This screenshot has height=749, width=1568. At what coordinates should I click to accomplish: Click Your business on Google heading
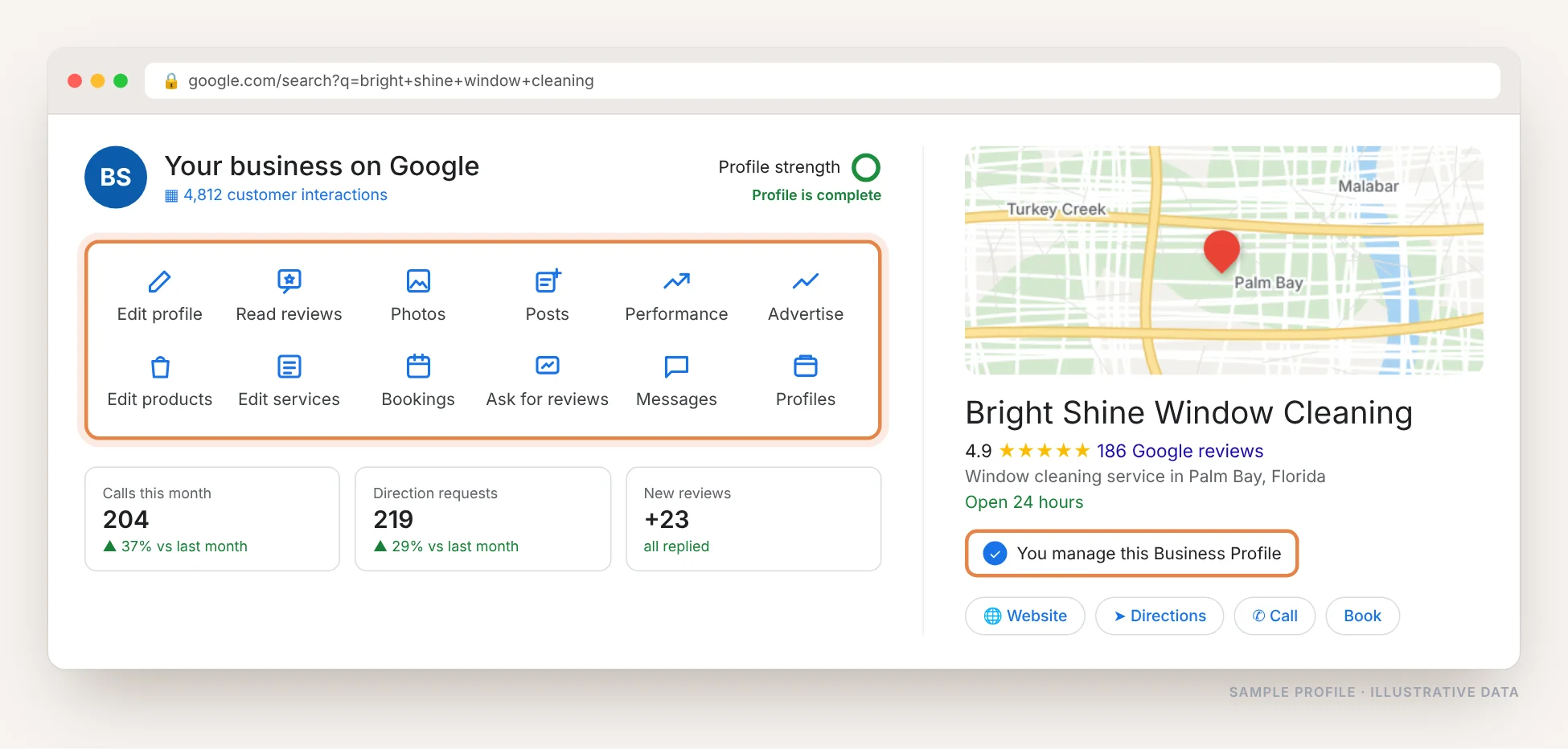322,166
